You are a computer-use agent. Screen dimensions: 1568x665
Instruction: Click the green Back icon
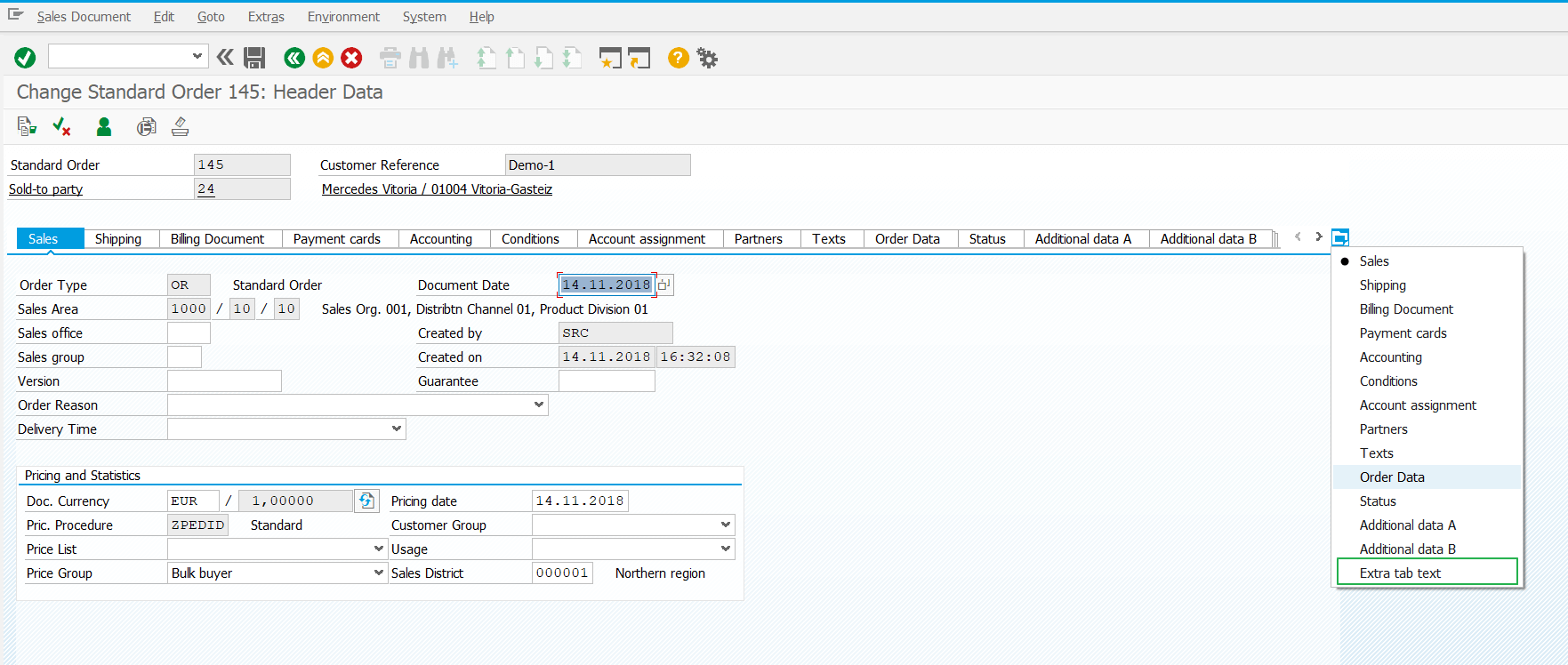click(294, 58)
